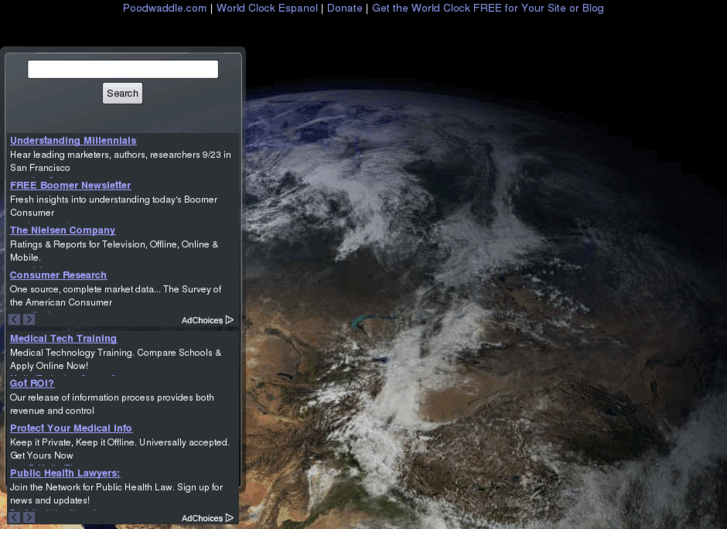The width and height of the screenshot is (727, 545).
Task: Open Medical Tech Training ad link
Action: coord(64,339)
